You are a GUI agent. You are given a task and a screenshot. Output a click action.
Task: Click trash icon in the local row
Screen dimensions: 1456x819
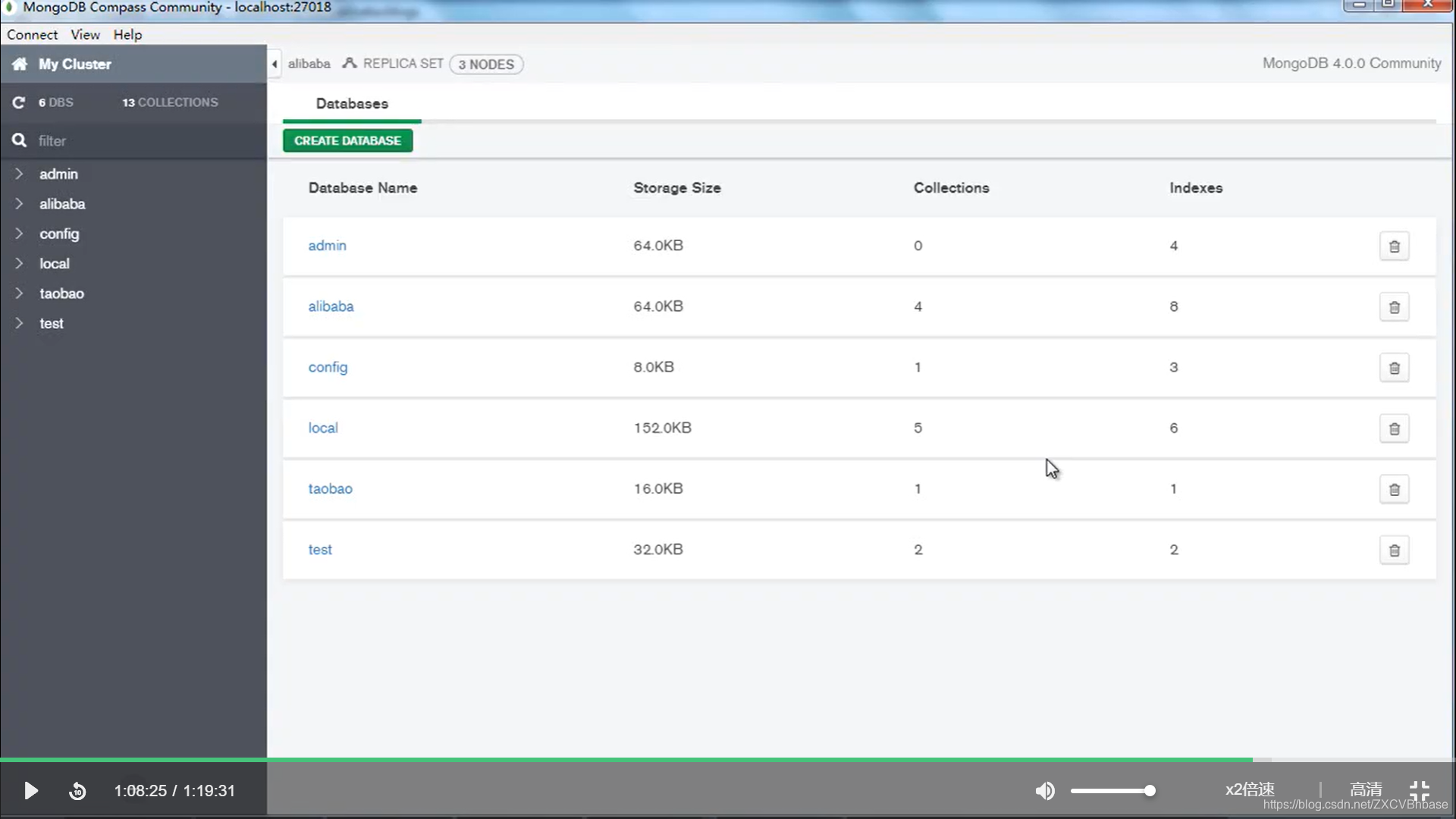pyautogui.click(x=1394, y=428)
